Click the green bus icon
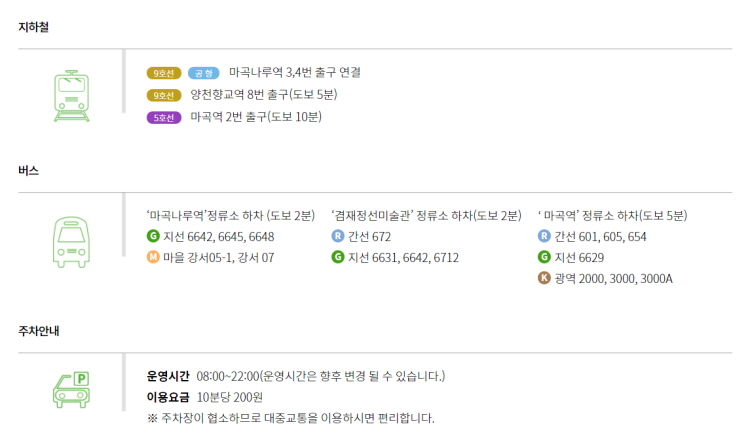The image size is (750, 437). [71, 242]
